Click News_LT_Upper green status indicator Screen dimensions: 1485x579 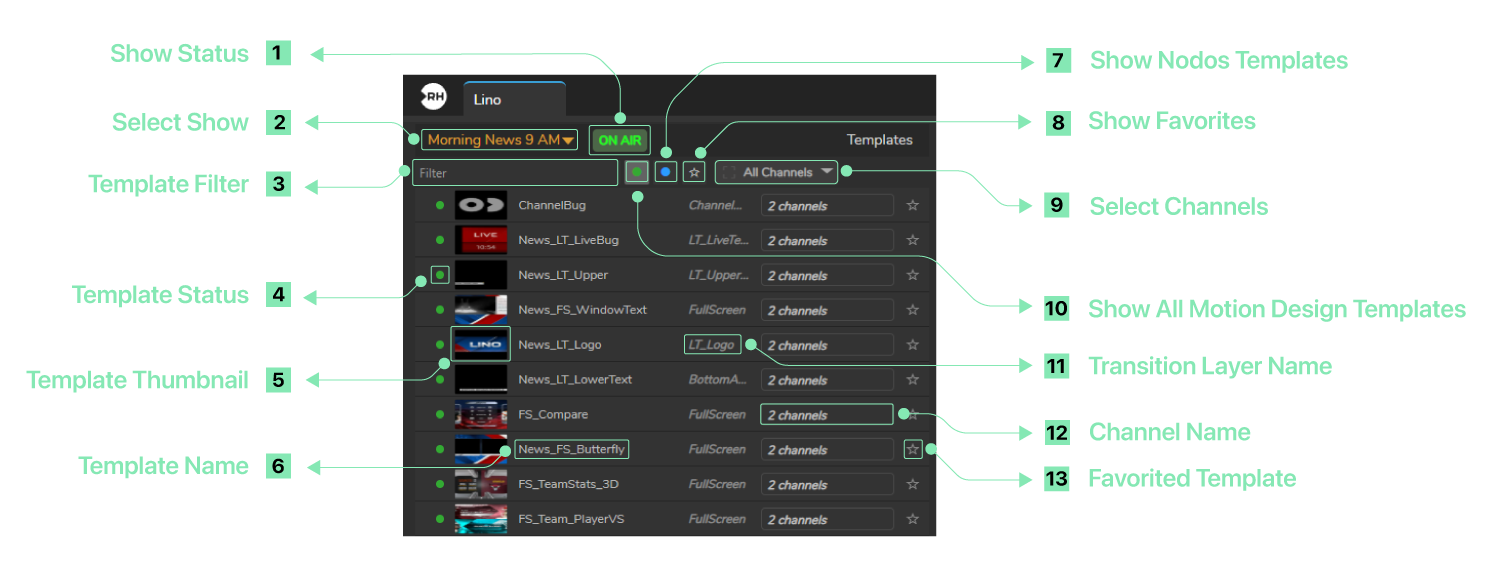pyautogui.click(x=440, y=274)
